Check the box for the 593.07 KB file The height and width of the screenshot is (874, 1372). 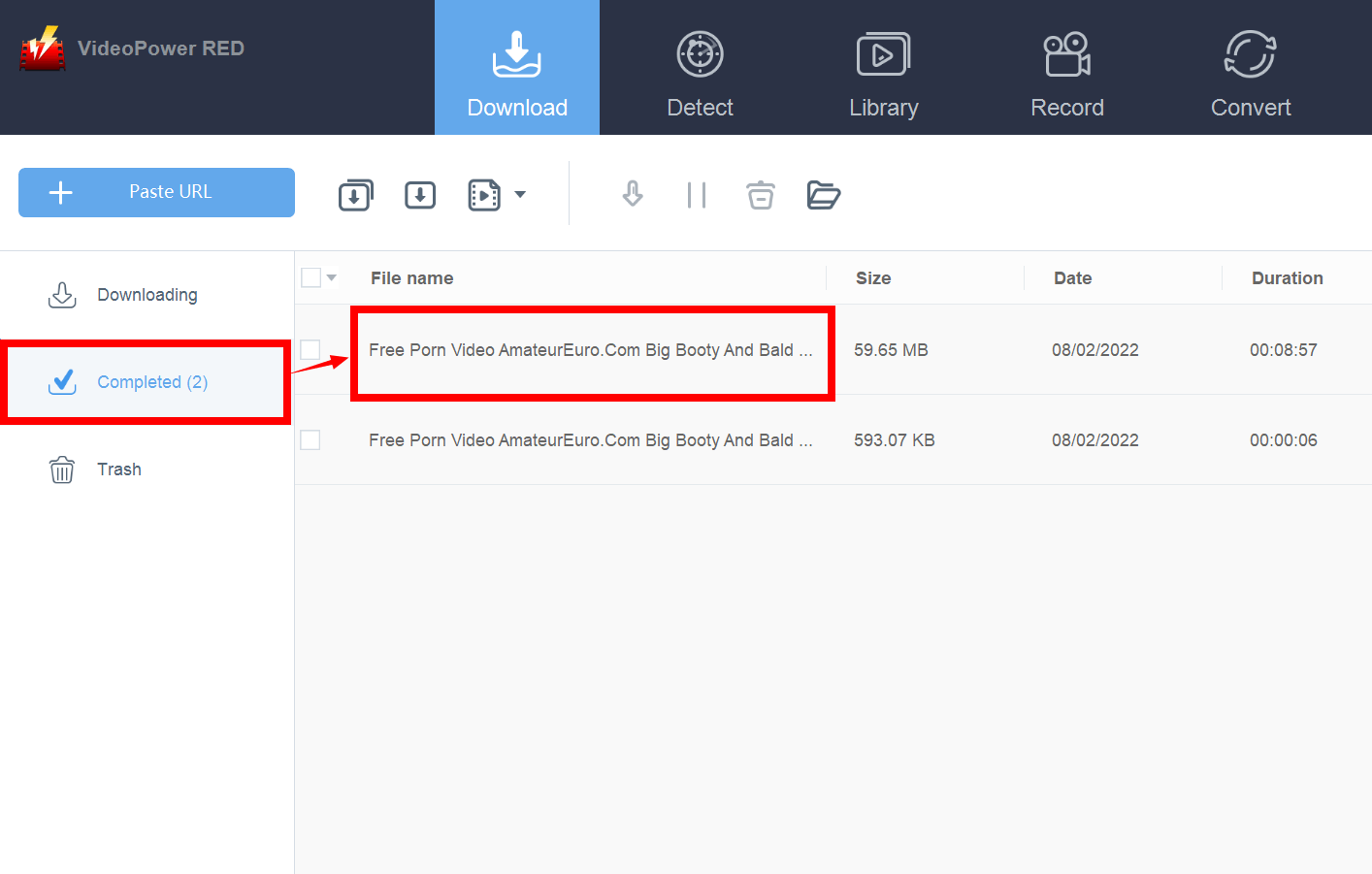click(x=310, y=440)
